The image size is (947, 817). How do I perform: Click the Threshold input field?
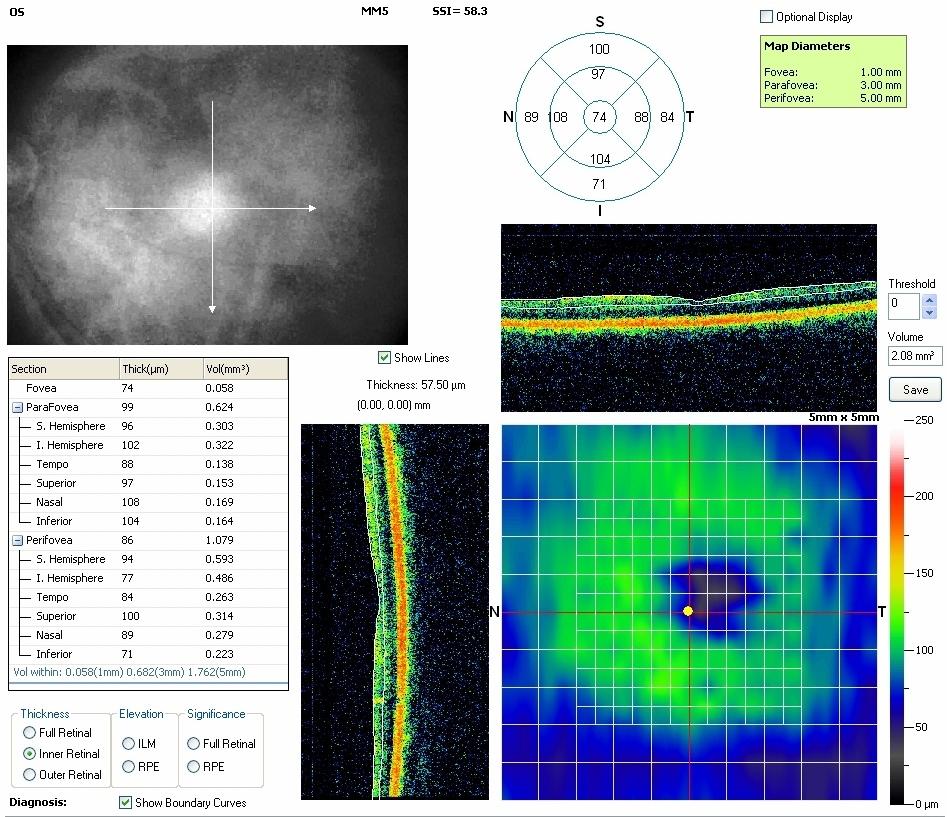point(903,305)
